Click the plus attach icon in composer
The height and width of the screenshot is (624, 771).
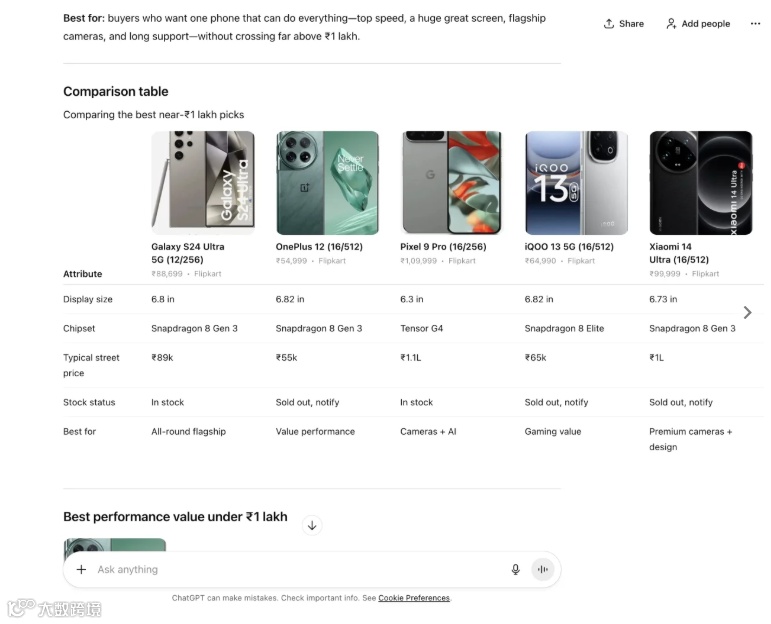click(x=81, y=570)
